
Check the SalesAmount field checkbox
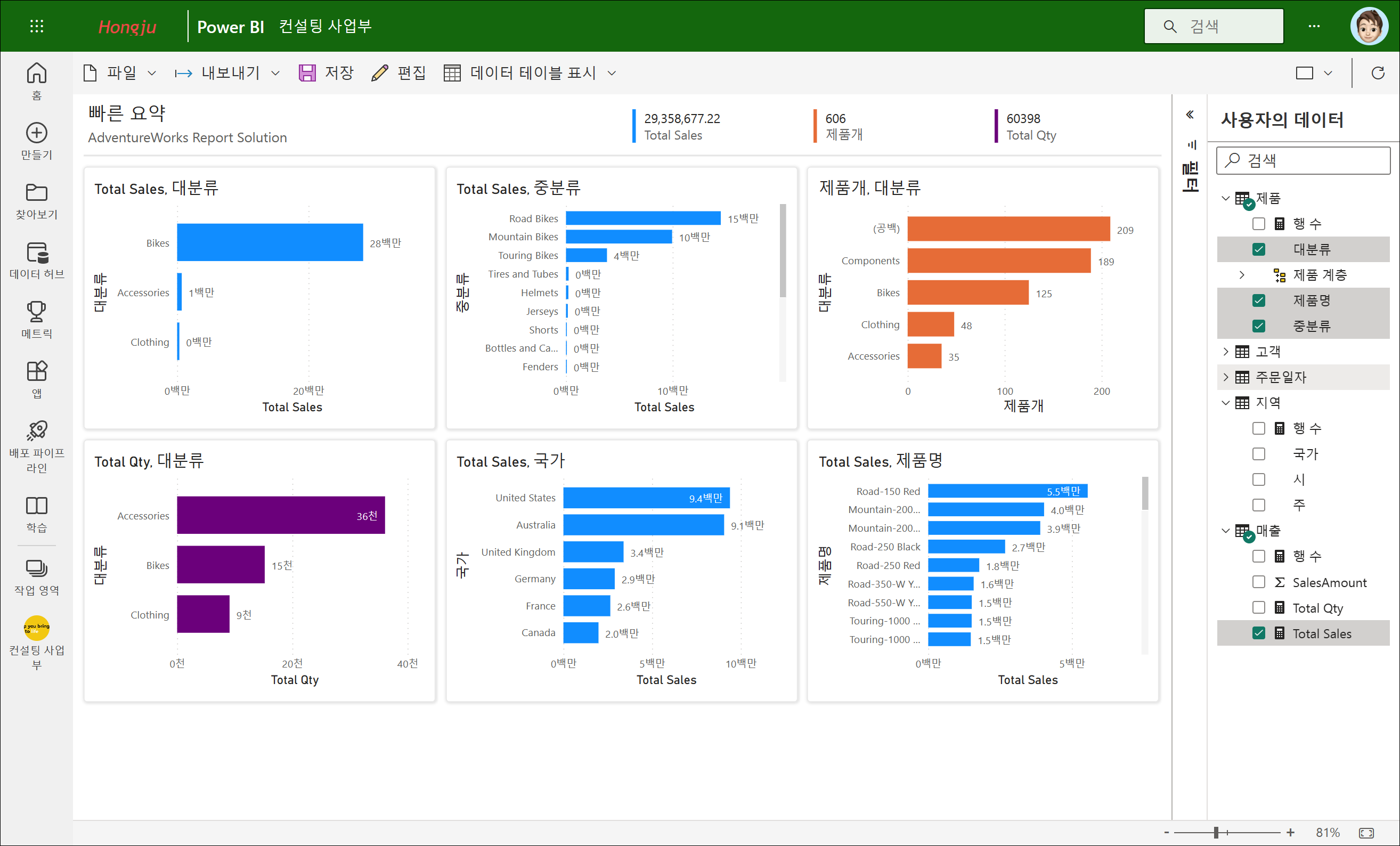click(x=1258, y=582)
